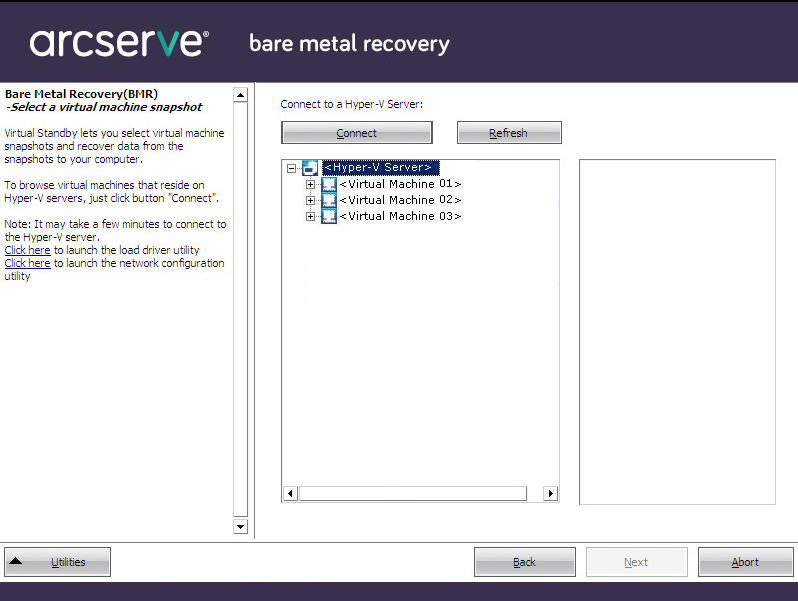
Task: Click the Virtual Machine 01 icon
Action: (329, 184)
